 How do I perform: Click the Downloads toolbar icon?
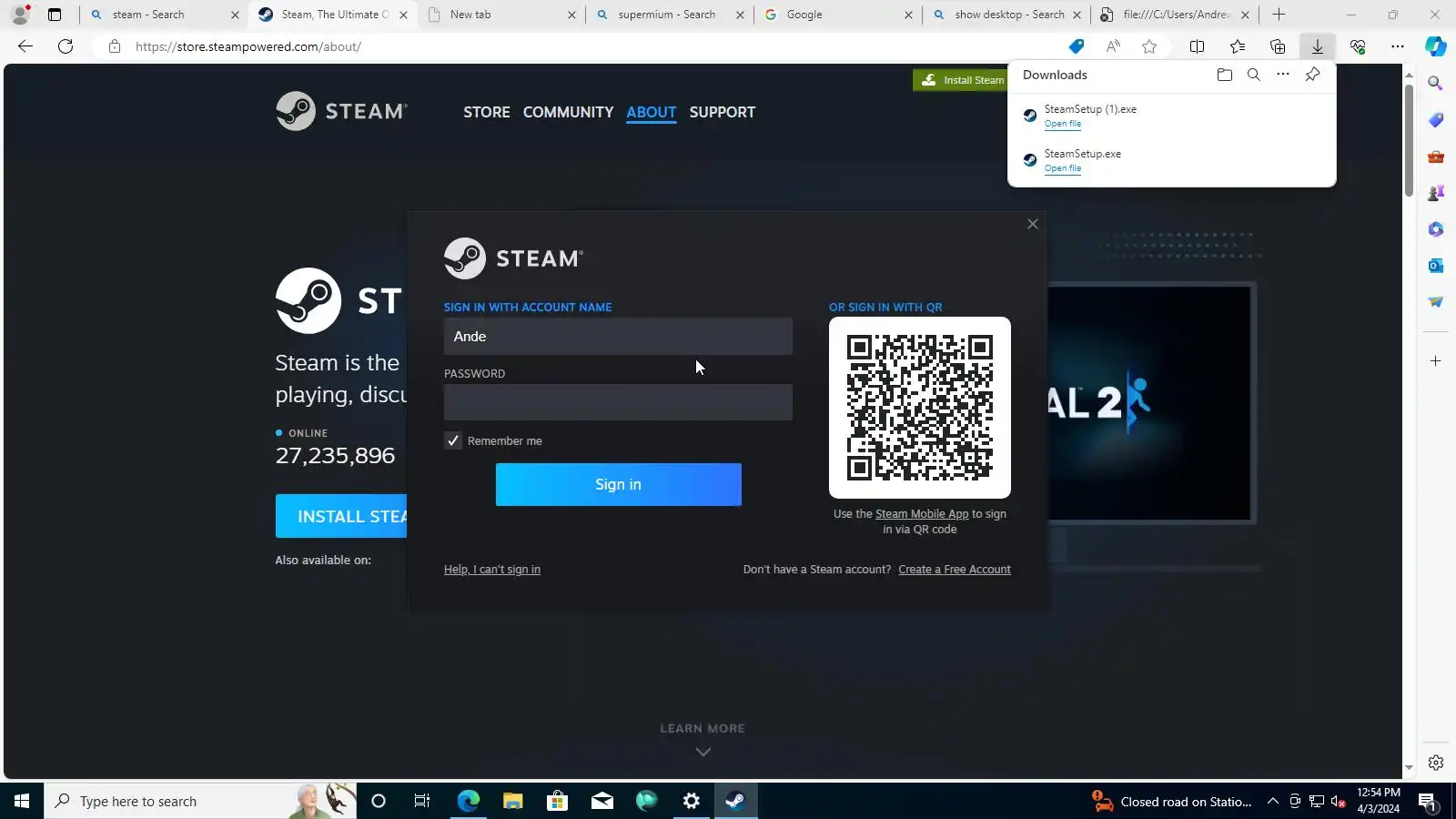pos(1318,46)
